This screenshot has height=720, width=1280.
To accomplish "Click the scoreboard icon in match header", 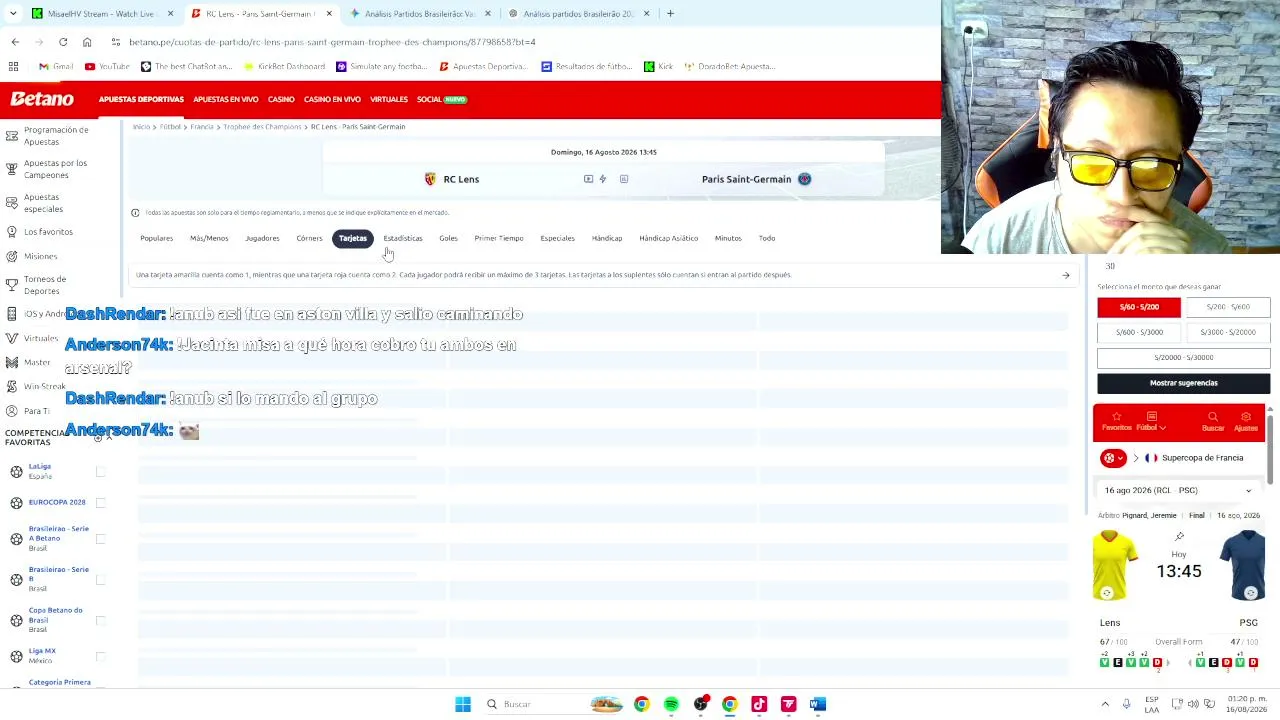I will pos(624,179).
